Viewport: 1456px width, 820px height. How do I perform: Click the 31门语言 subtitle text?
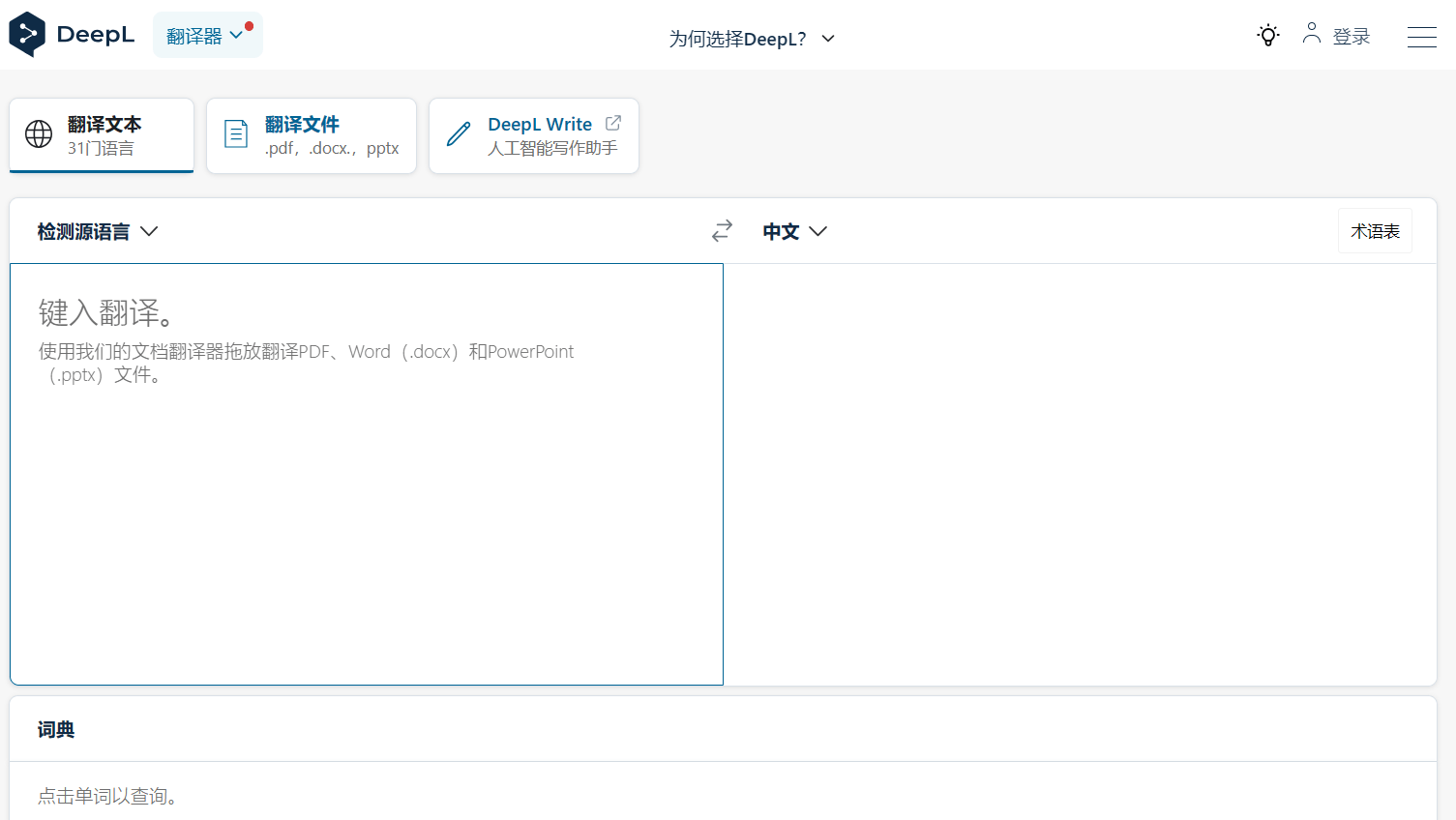(x=101, y=148)
